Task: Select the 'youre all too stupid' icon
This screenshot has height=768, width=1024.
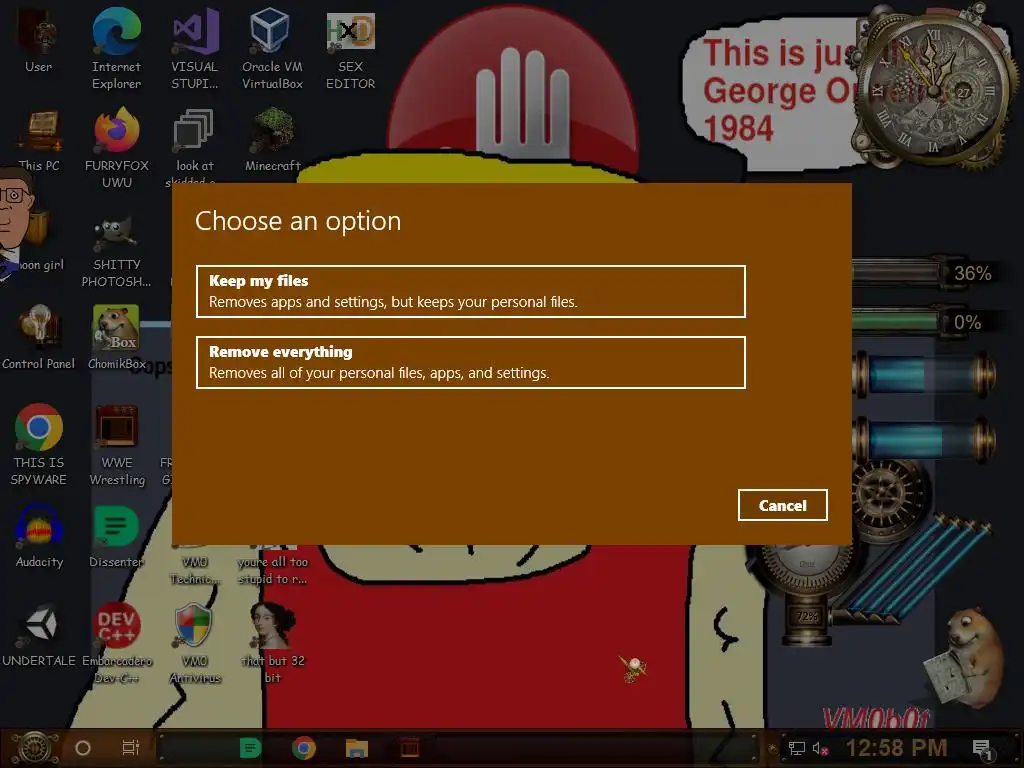Action: 272,567
